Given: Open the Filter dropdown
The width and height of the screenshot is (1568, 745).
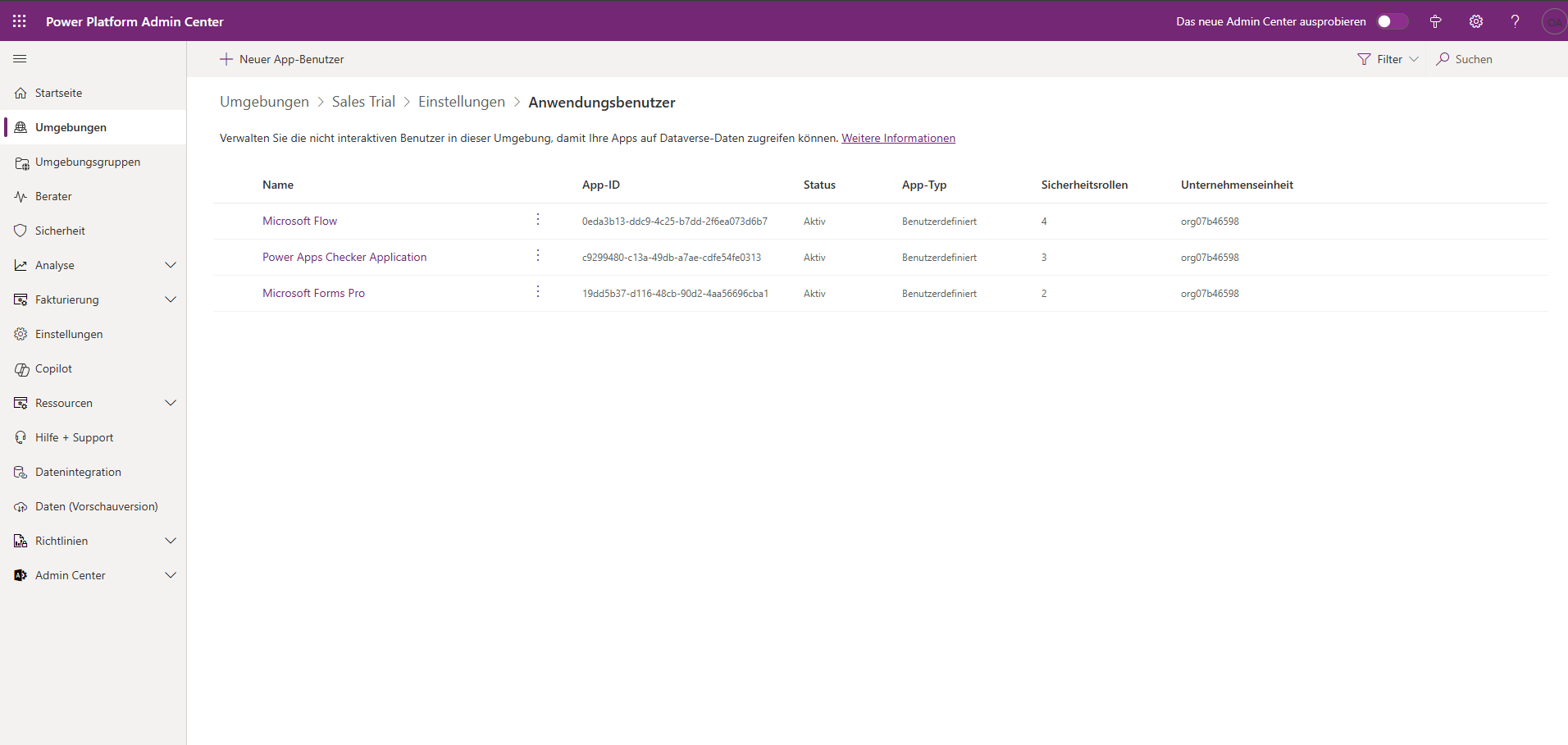Looking at the screenshot, I should click(1388, 59).
